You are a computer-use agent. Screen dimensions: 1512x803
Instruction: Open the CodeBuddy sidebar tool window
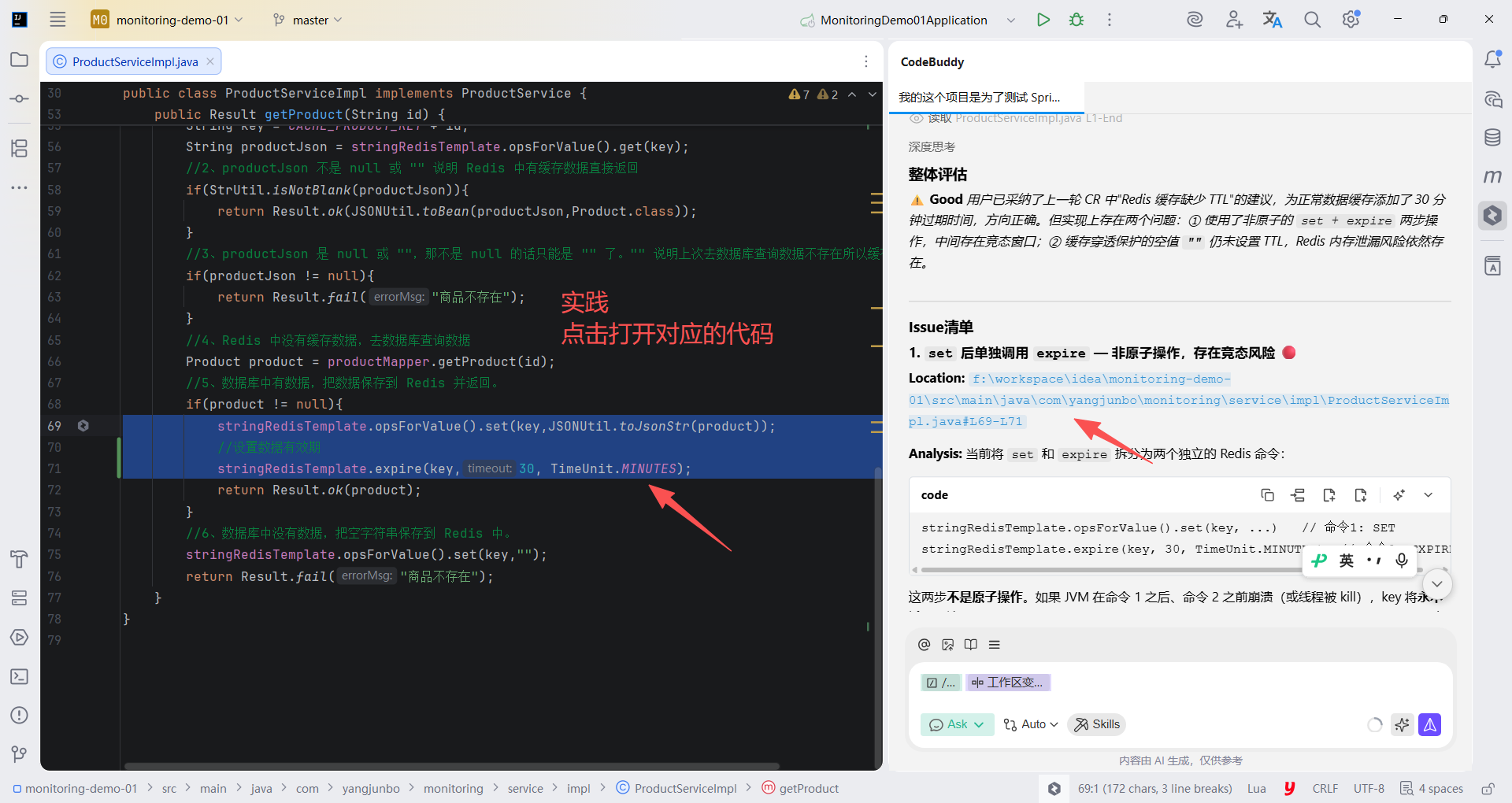click(x=1492, y=215)
